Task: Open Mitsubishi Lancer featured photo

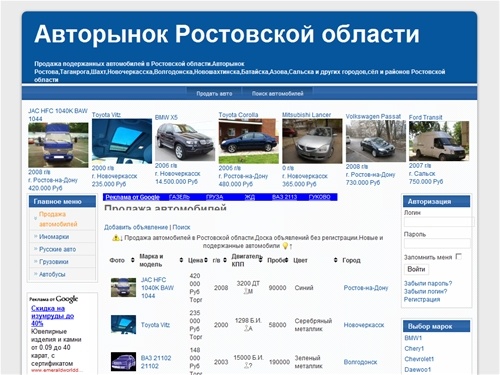Action: (312, 141)
